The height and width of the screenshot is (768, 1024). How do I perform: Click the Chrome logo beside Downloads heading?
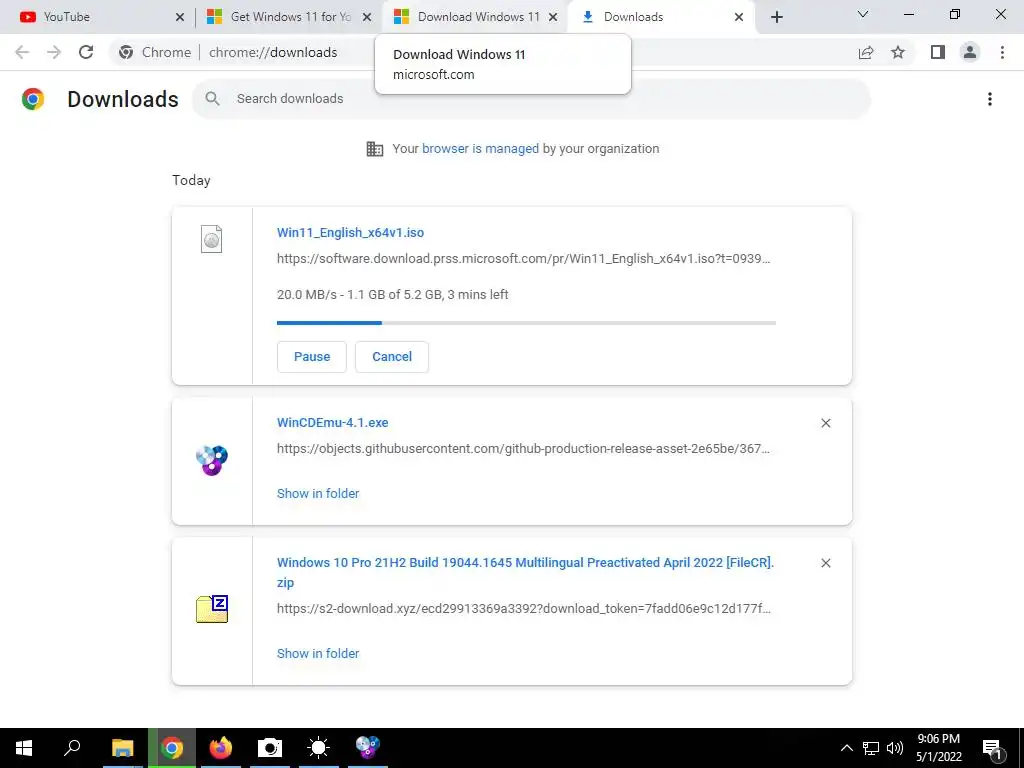(33, 99)
